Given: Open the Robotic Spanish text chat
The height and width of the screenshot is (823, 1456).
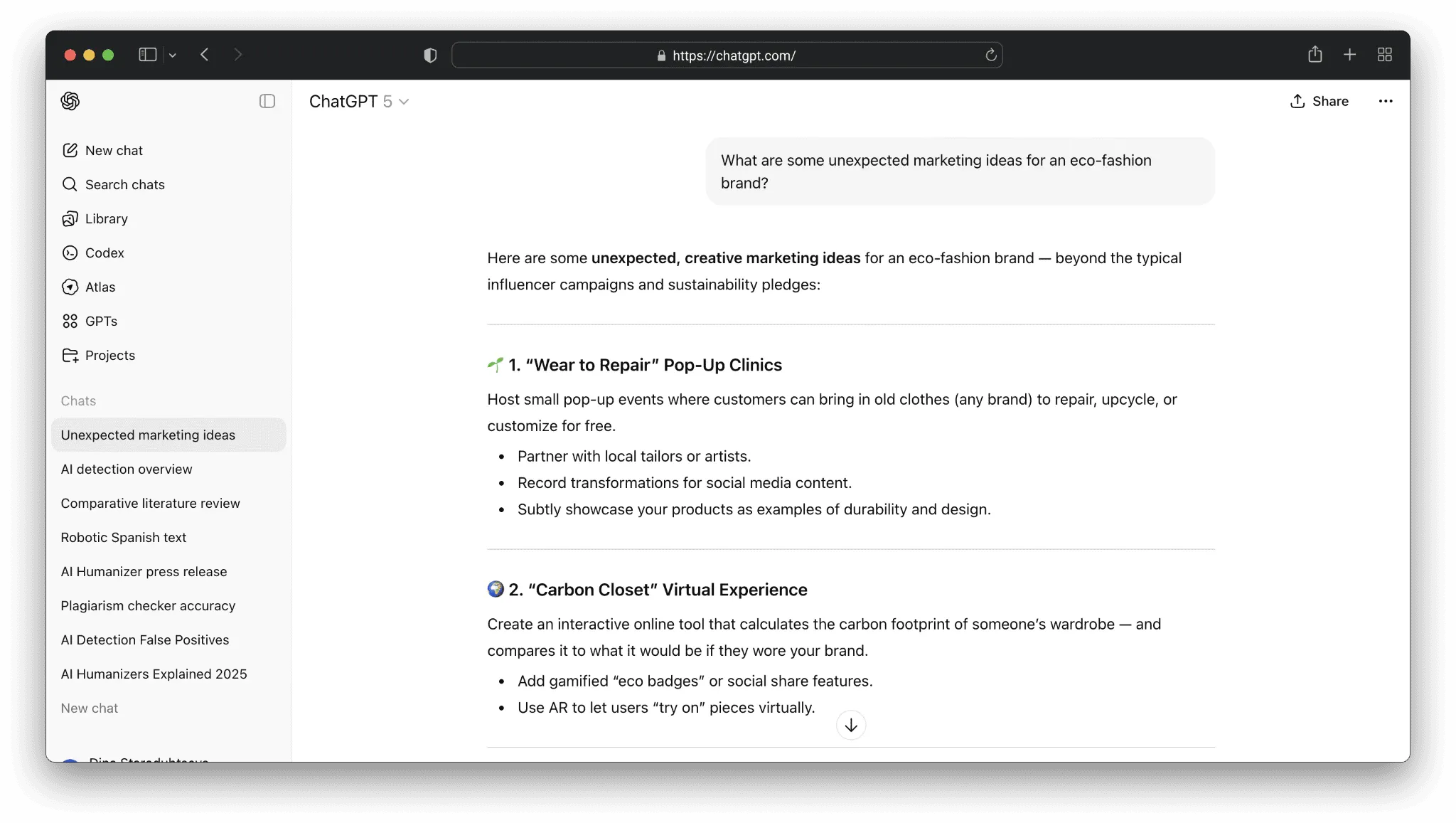Looking at the screenshot, I should click(124, 538).
